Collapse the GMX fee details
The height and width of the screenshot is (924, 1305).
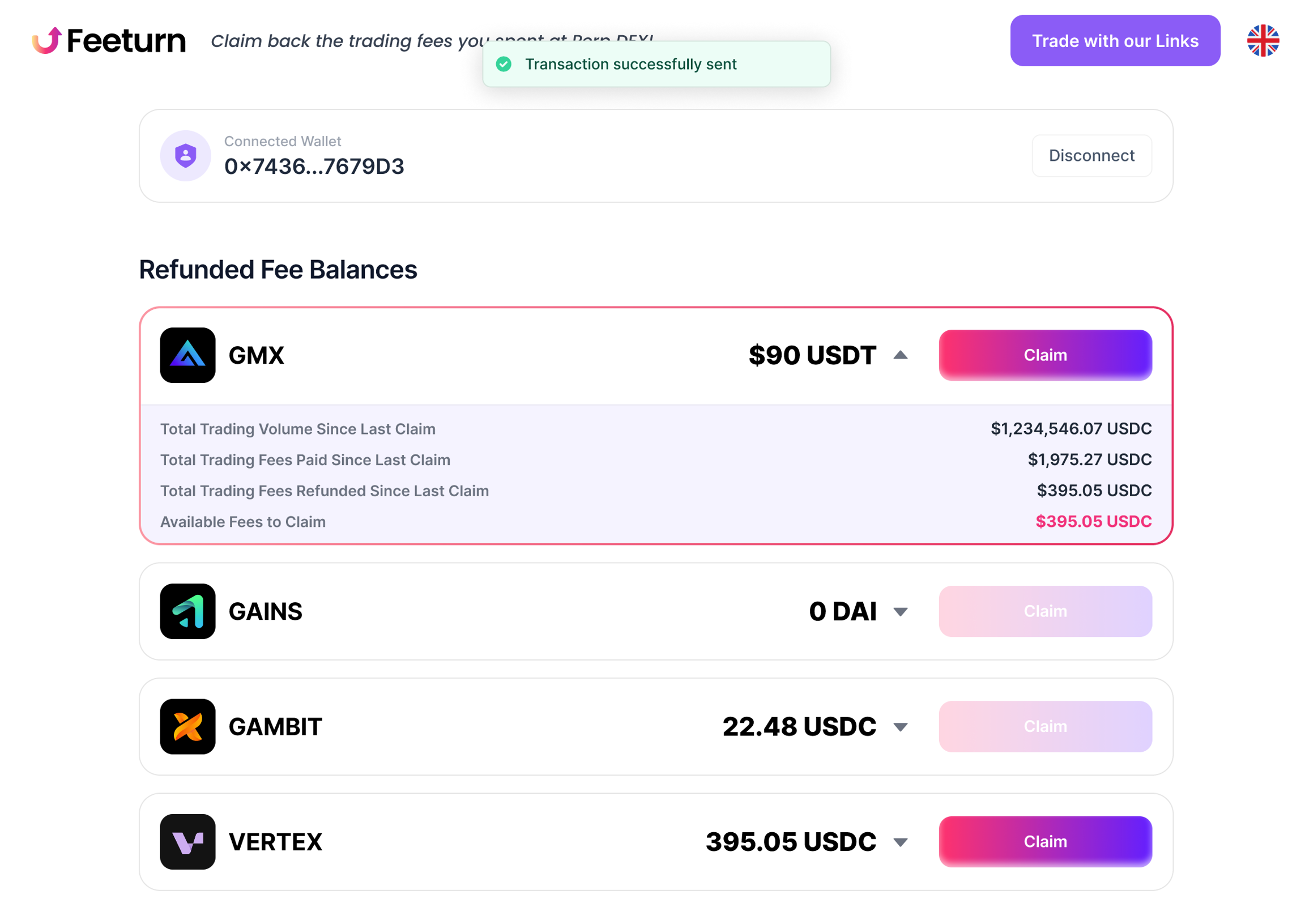[900, 355]
